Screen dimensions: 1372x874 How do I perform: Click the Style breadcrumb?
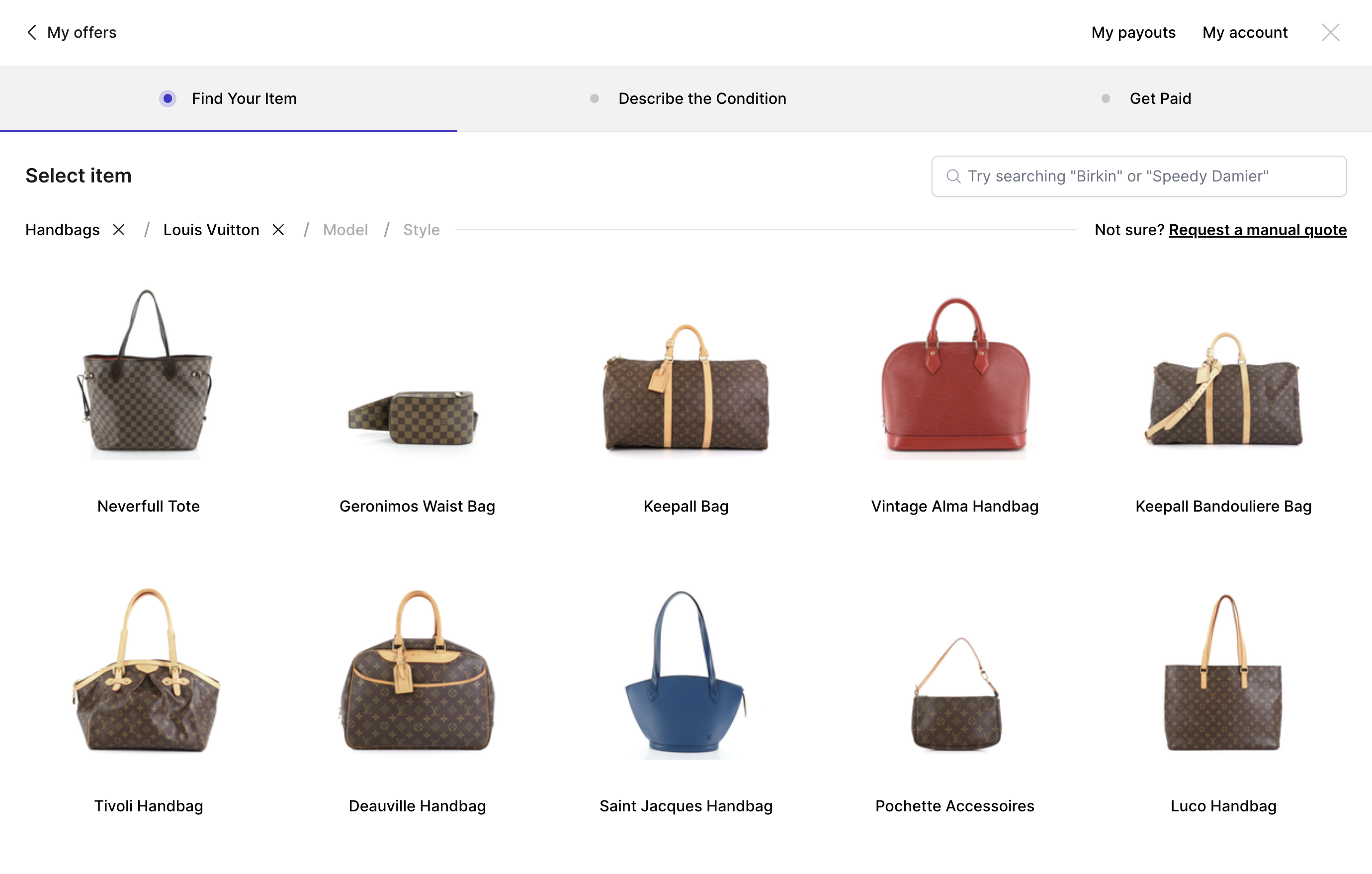(x=421, y=230)
